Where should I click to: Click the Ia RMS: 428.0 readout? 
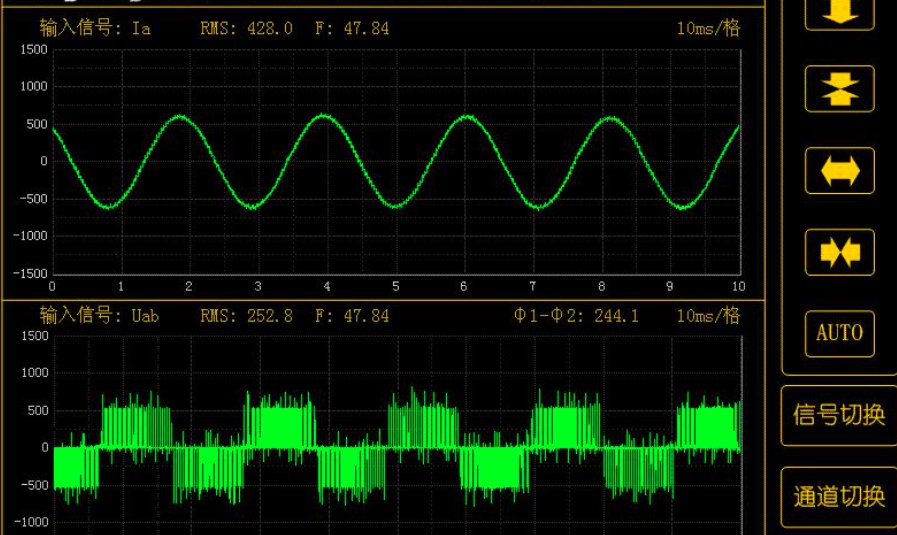[246, 29]
